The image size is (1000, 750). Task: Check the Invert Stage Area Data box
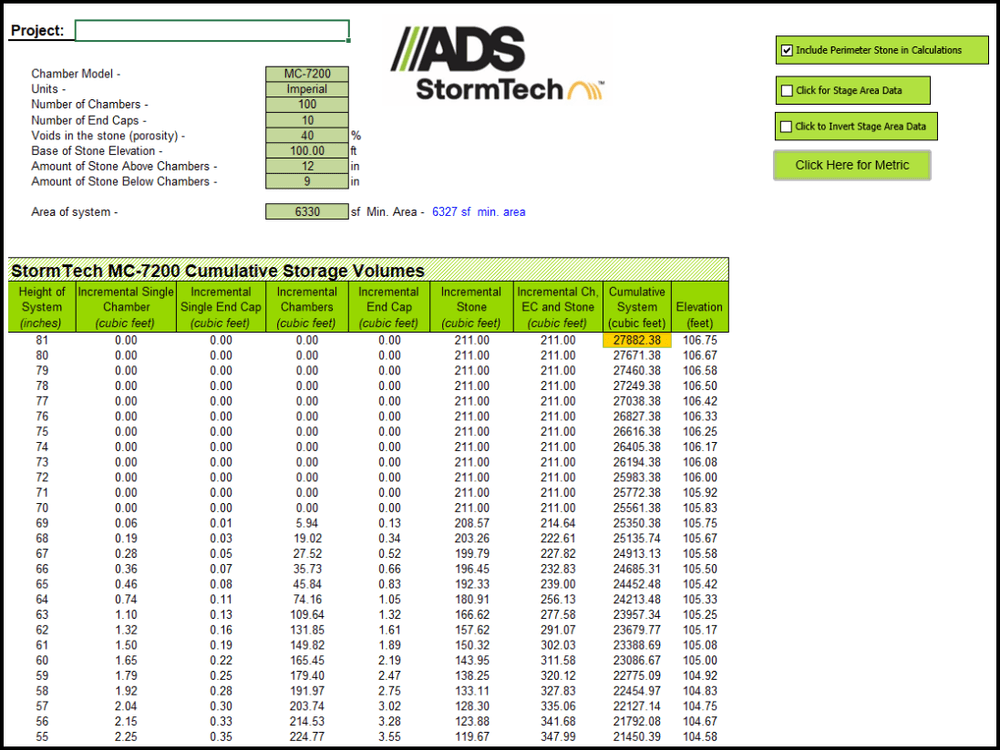(788, 127)
